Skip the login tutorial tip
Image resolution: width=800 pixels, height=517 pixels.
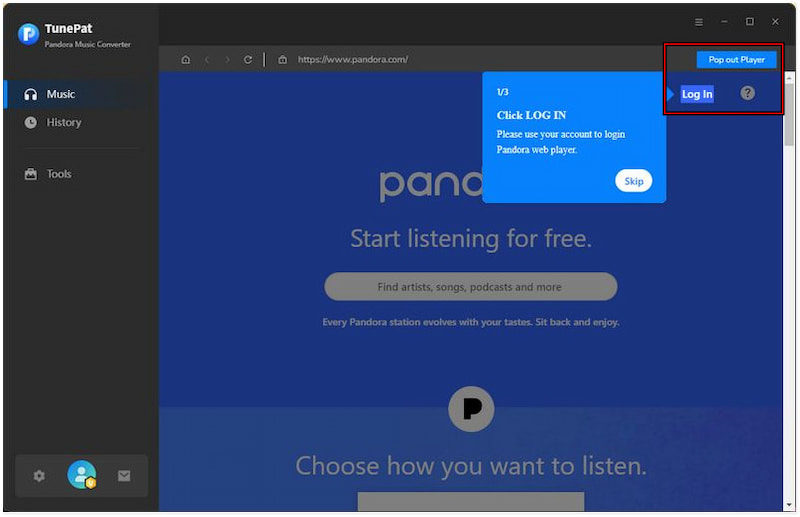(x=633, y=181)
